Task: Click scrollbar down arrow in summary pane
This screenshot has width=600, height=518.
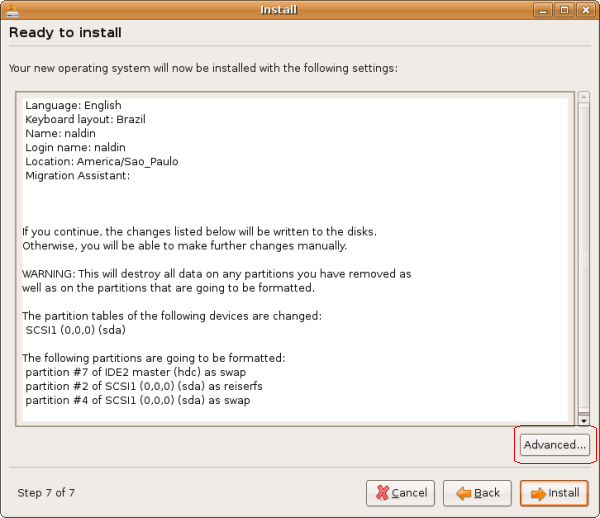Action: (584, 421)
